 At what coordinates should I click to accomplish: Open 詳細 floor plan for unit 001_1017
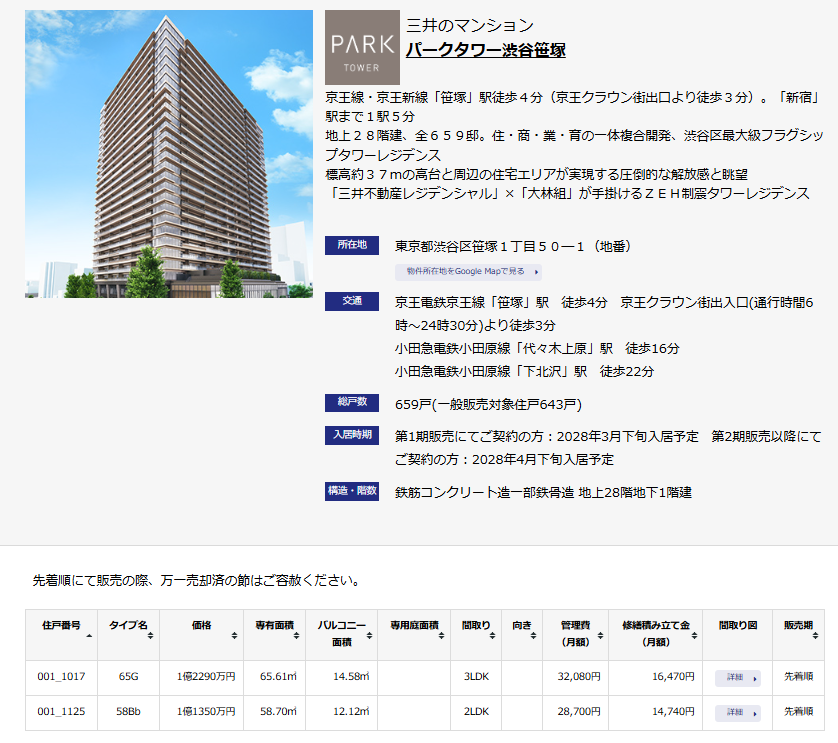click(738, 678)
